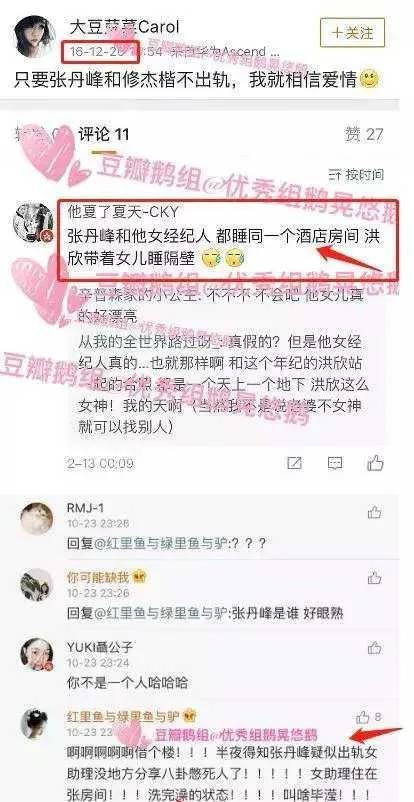Viewport: 414px width, 802px height.
Task: Open the 大豆菜菜Carol username at top
Action: pos(124,27)
